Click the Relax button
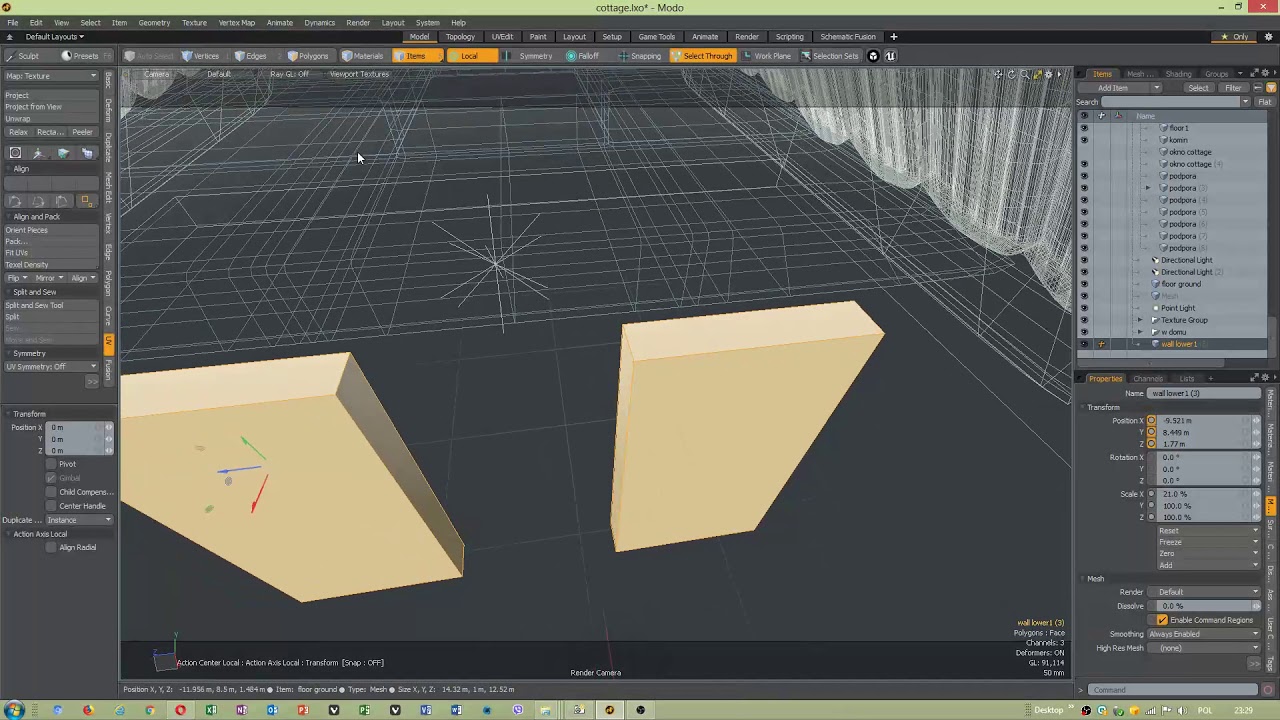 pyautogui.click(x=17, y=132)
